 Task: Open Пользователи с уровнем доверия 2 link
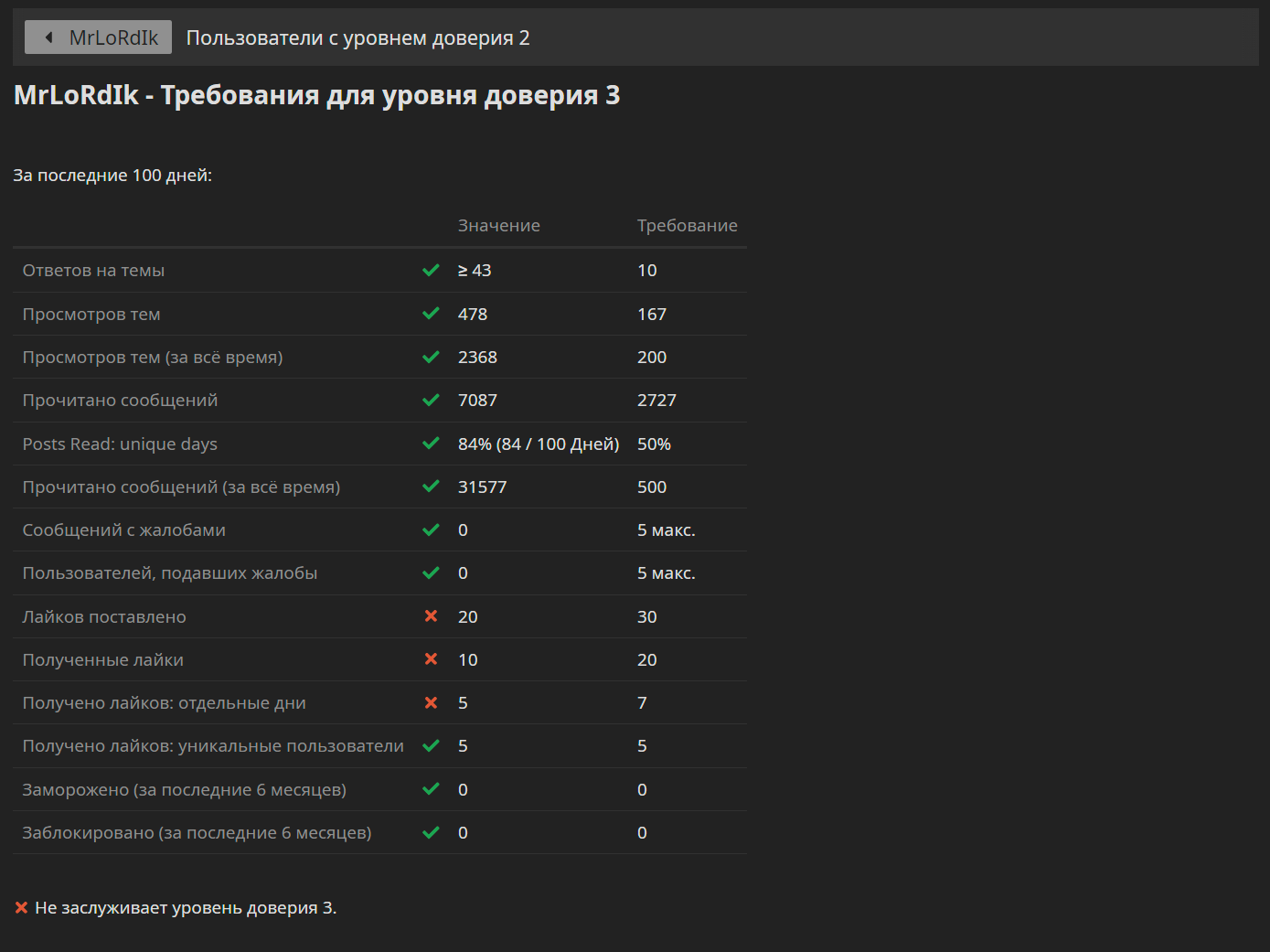[x=358, y=37]
